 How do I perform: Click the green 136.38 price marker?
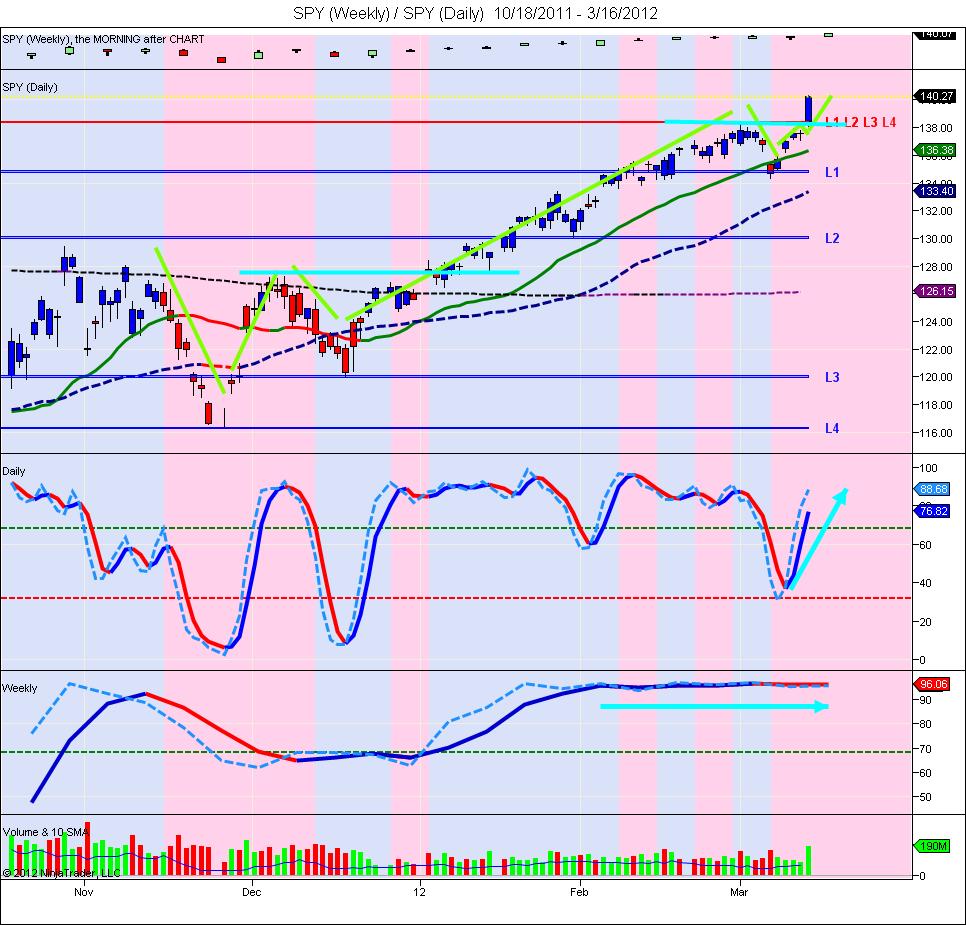[x=936, y=150]
